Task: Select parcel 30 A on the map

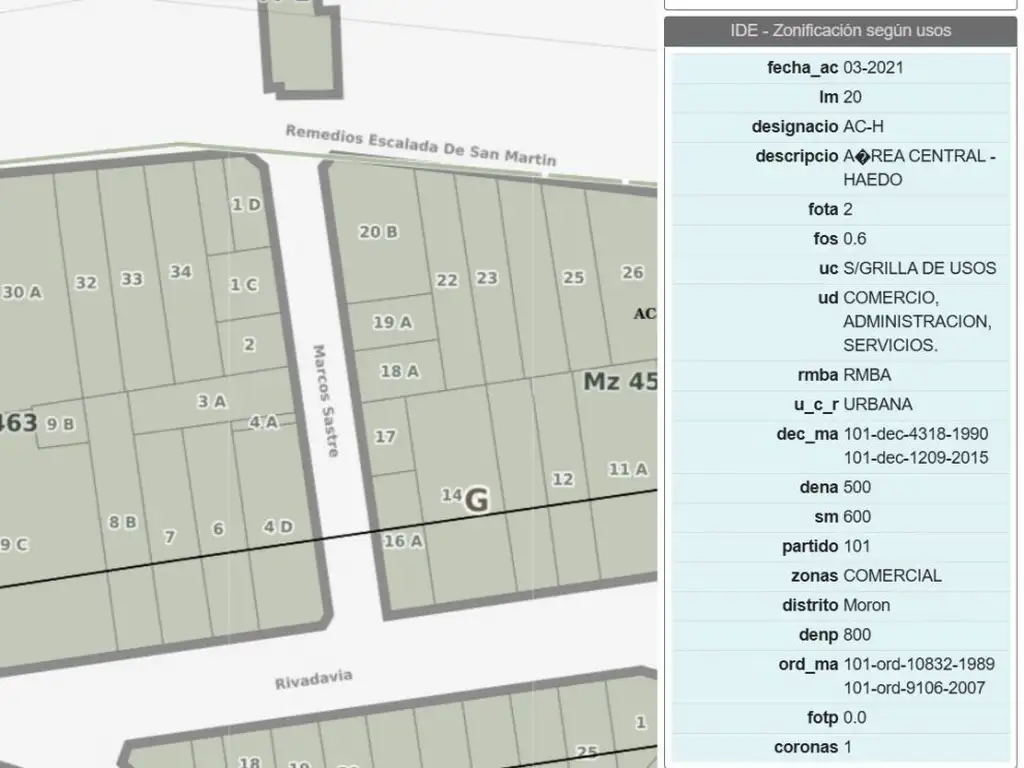Action: (22, 292)
